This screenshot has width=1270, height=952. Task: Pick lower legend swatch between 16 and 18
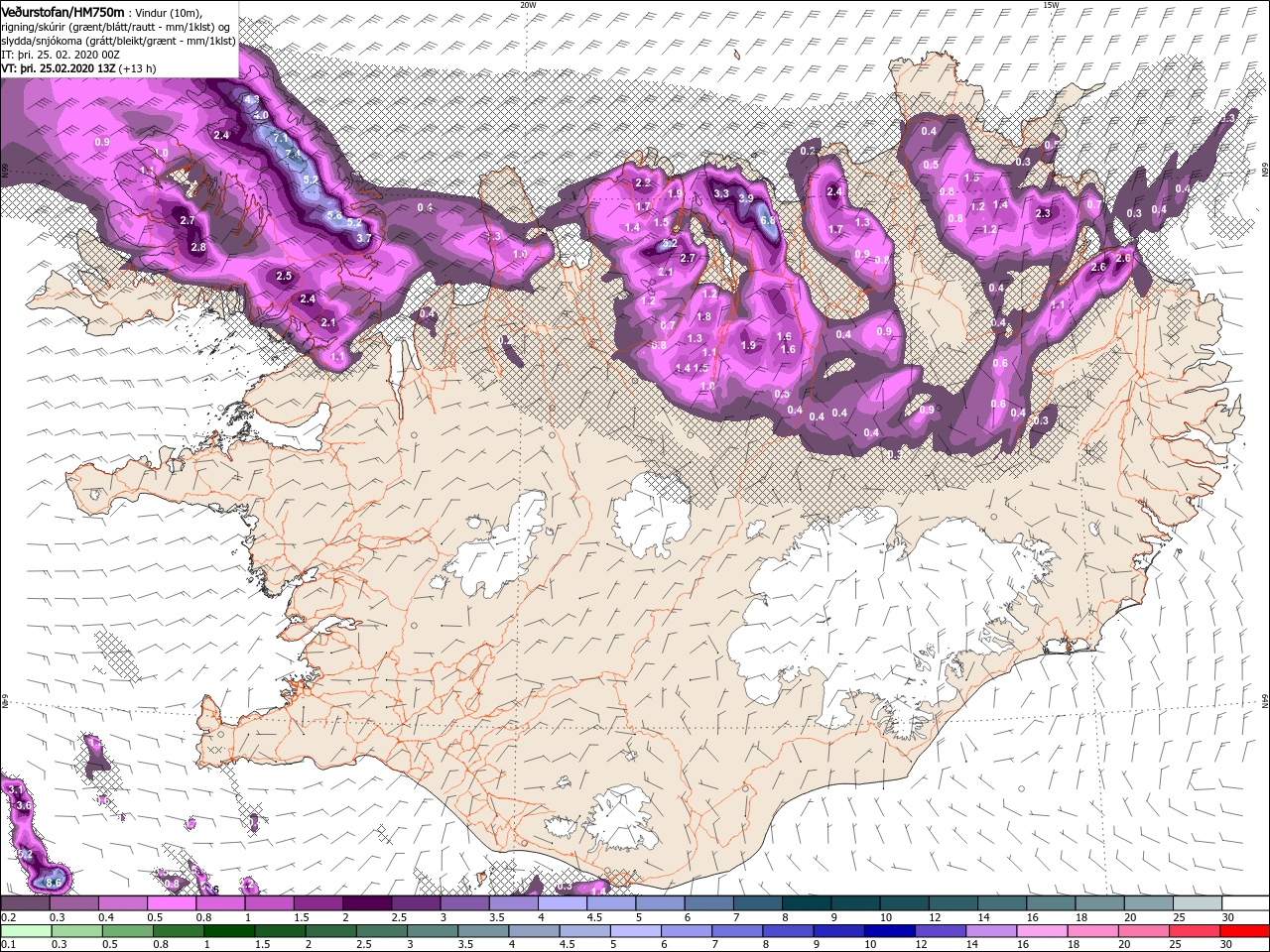coord(1041,931)
